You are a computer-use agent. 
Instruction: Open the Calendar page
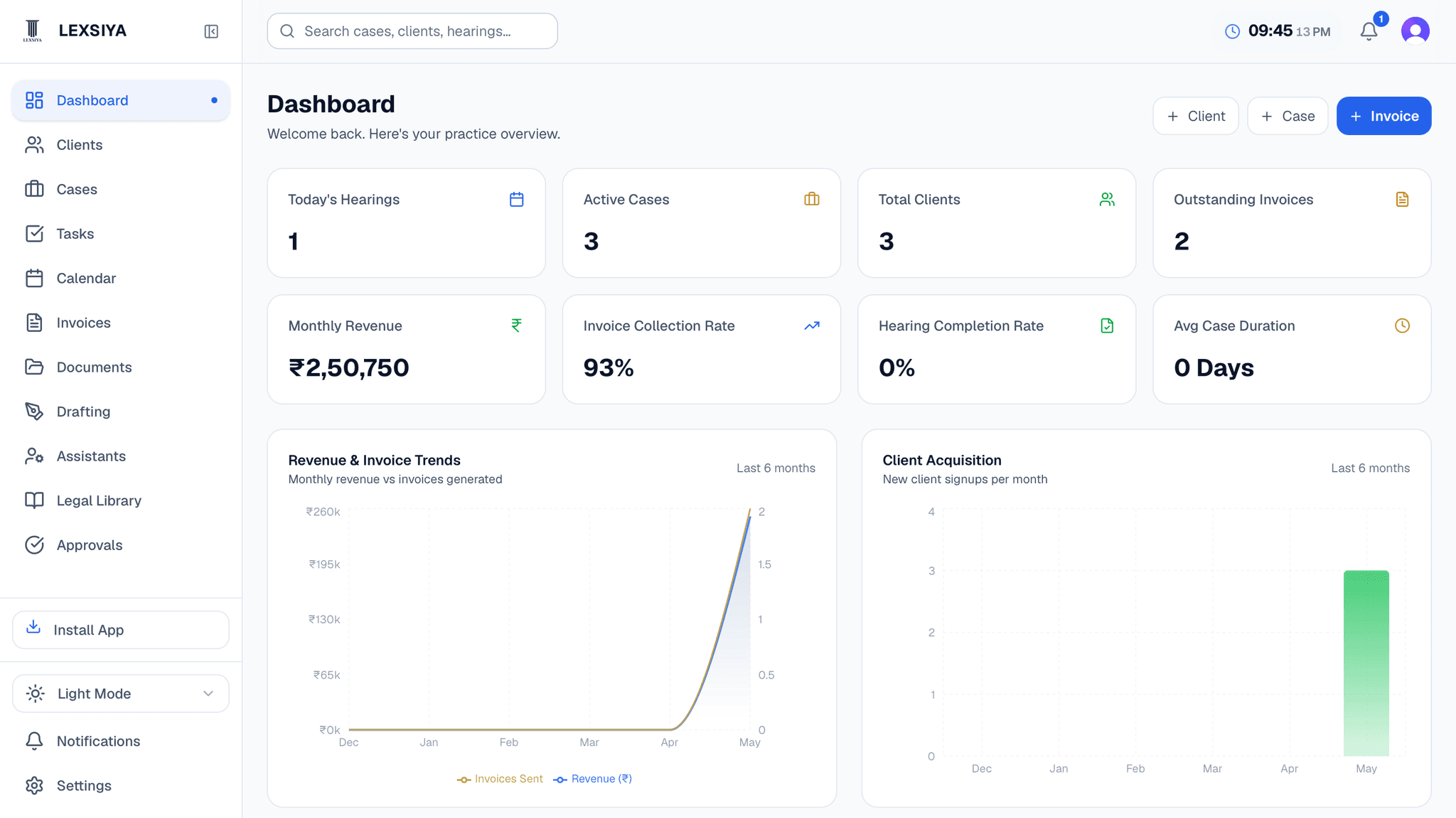point(121,278)
